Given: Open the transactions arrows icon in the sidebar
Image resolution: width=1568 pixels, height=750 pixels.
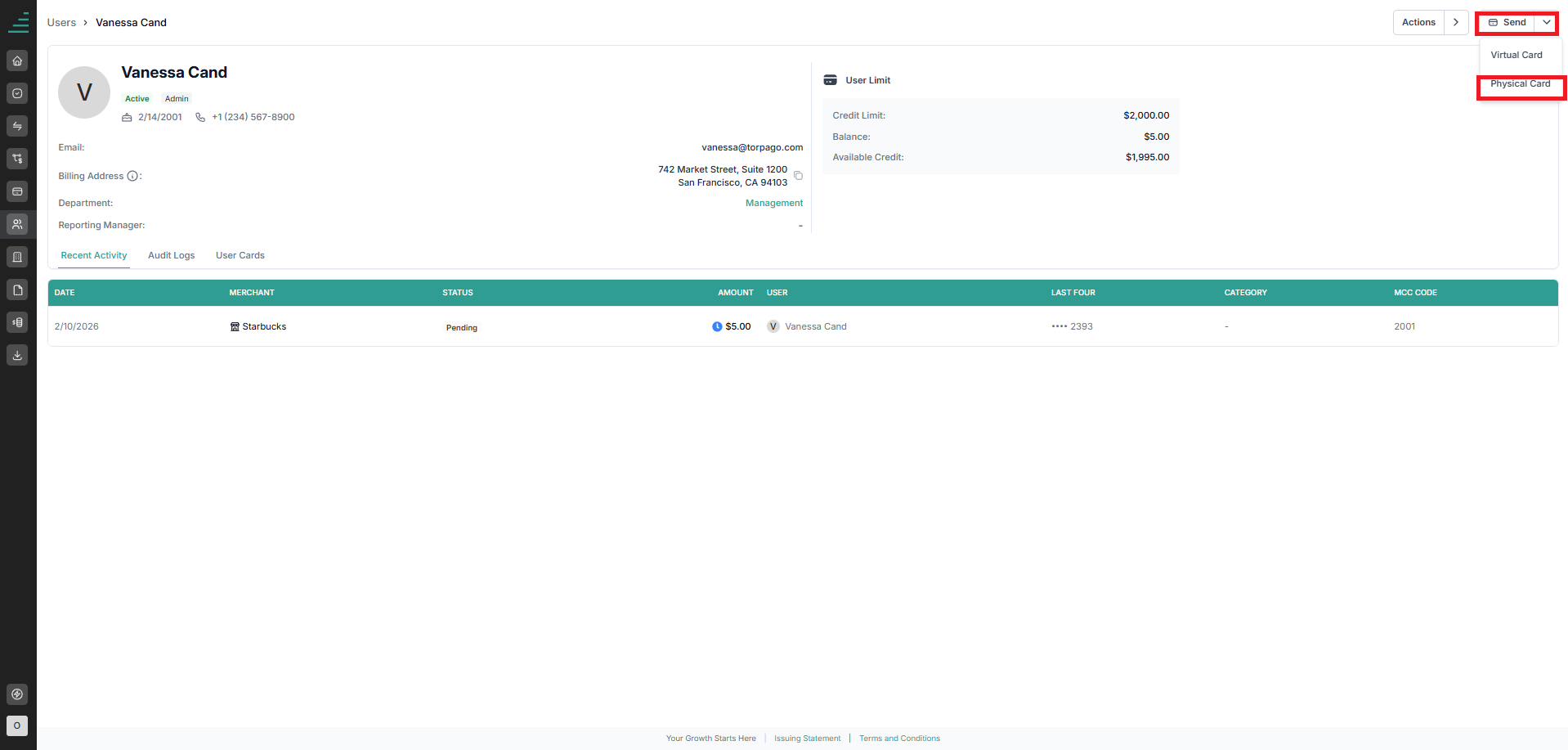Looking at the screenshot, I should tap(17, 126).
